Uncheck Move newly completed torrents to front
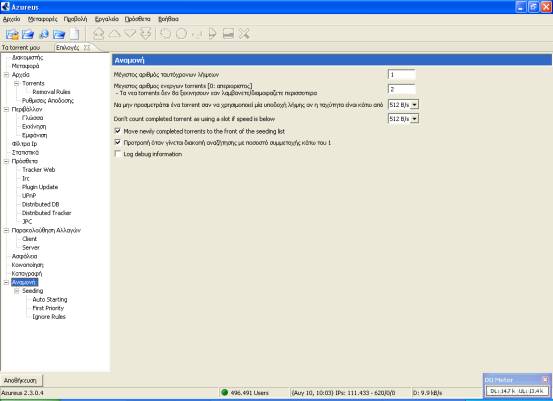 pos(118,131)
